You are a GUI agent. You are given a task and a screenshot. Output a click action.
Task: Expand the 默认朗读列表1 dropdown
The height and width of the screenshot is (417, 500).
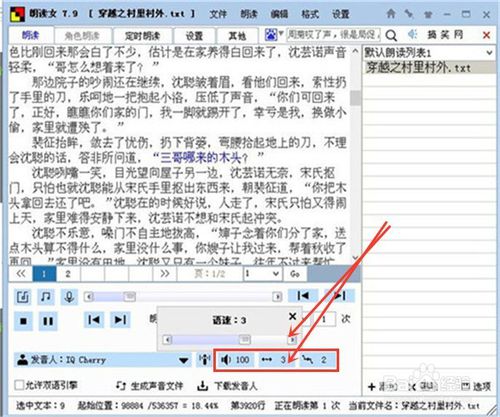[x=489, y=53]
